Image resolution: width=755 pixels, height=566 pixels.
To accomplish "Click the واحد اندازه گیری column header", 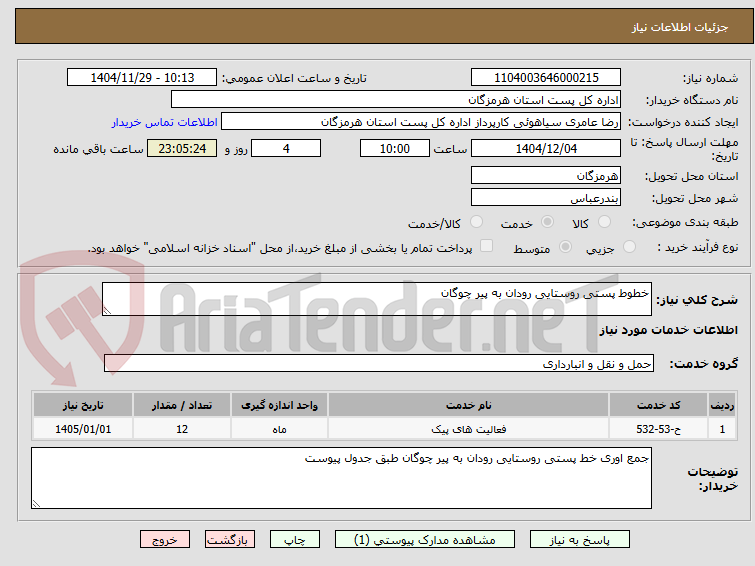I will (x=279, y=405).
